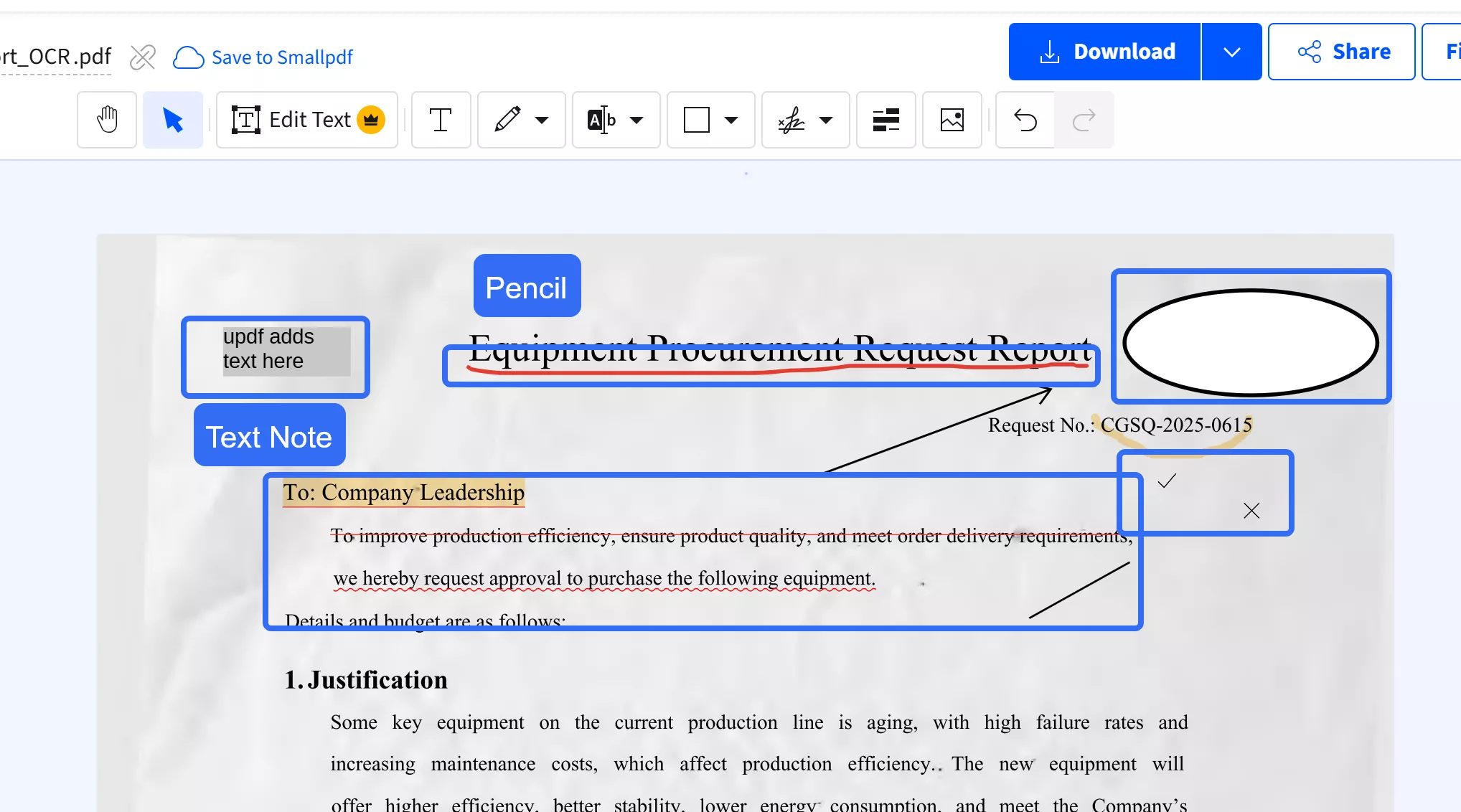Click the Download button
The image size is (1461, 812).
[x=1105, y=52]
